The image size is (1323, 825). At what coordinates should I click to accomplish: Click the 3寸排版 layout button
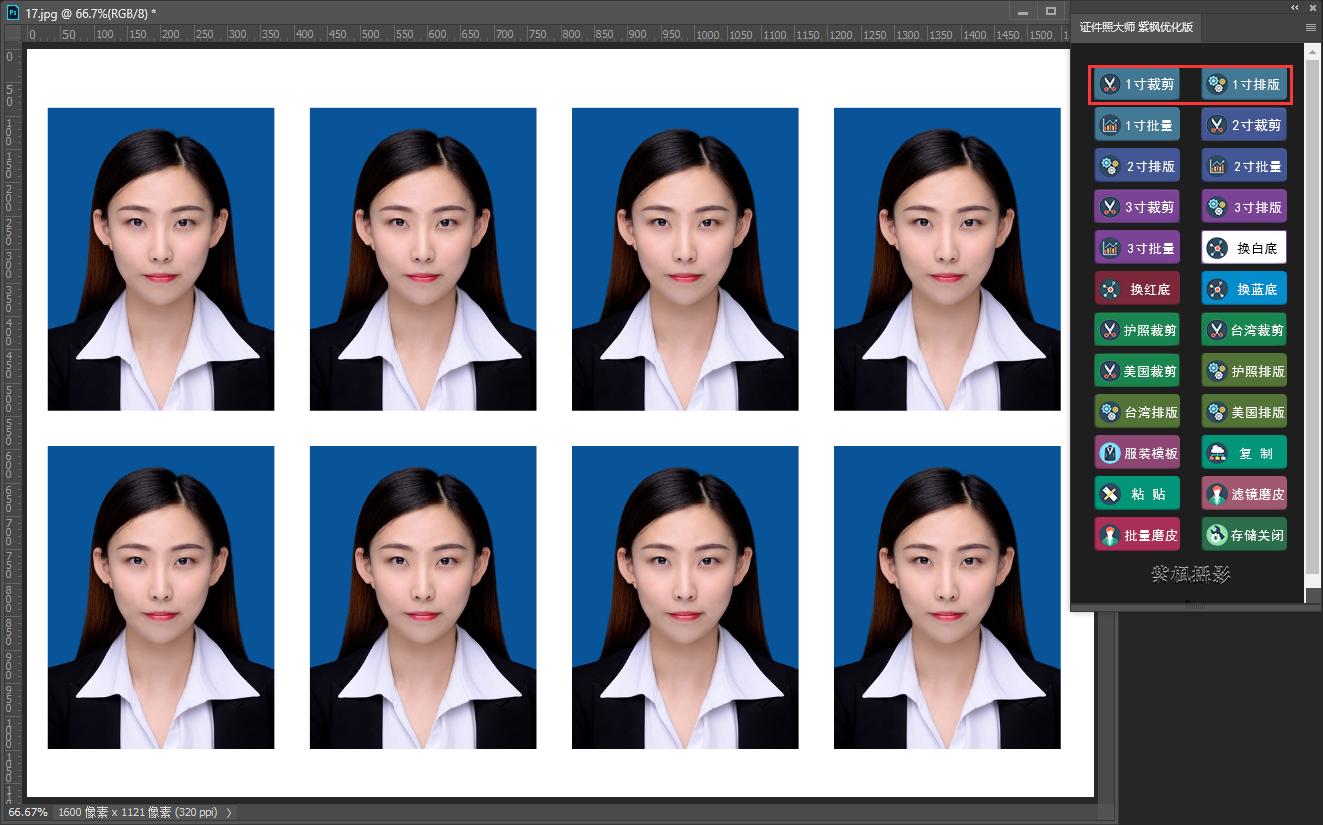[1243, 208]
